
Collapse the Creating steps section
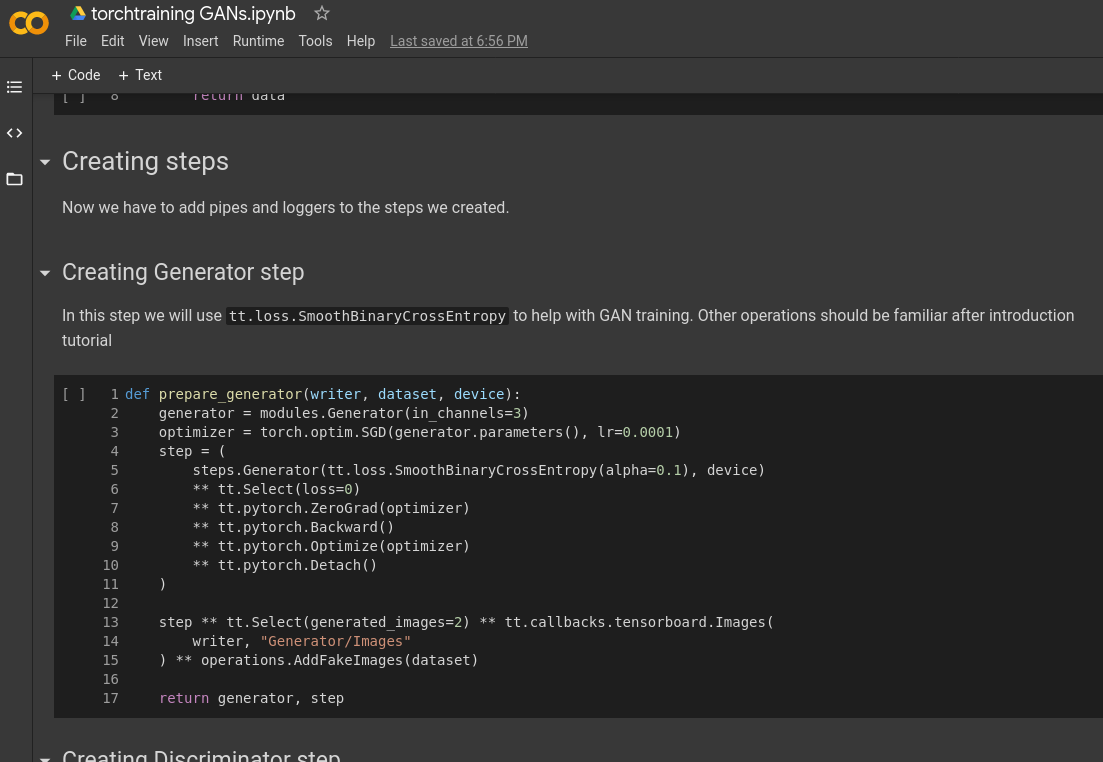[x=45, y=162]
